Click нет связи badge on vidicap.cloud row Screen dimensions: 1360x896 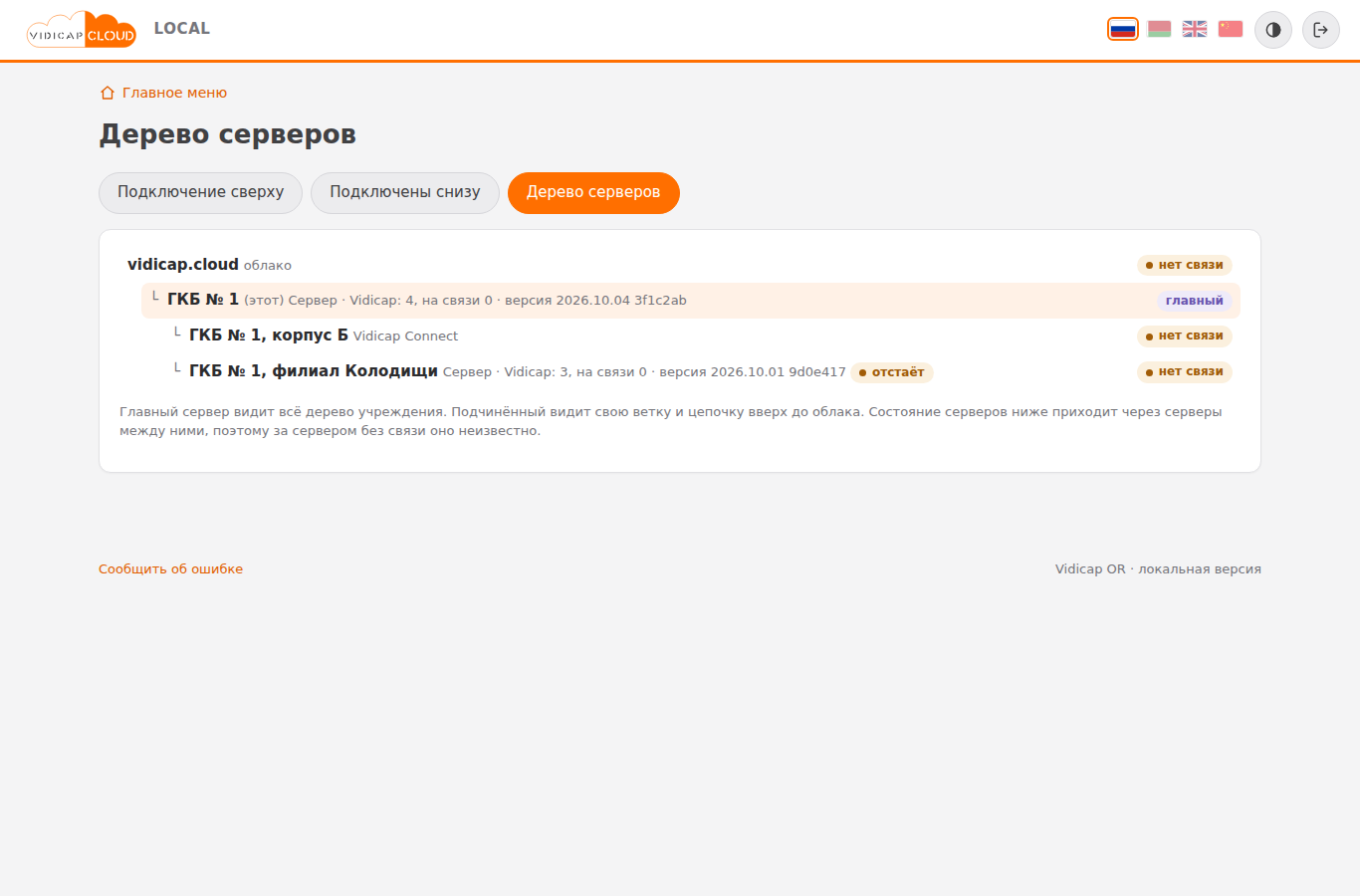click(x=1185, y=265)
